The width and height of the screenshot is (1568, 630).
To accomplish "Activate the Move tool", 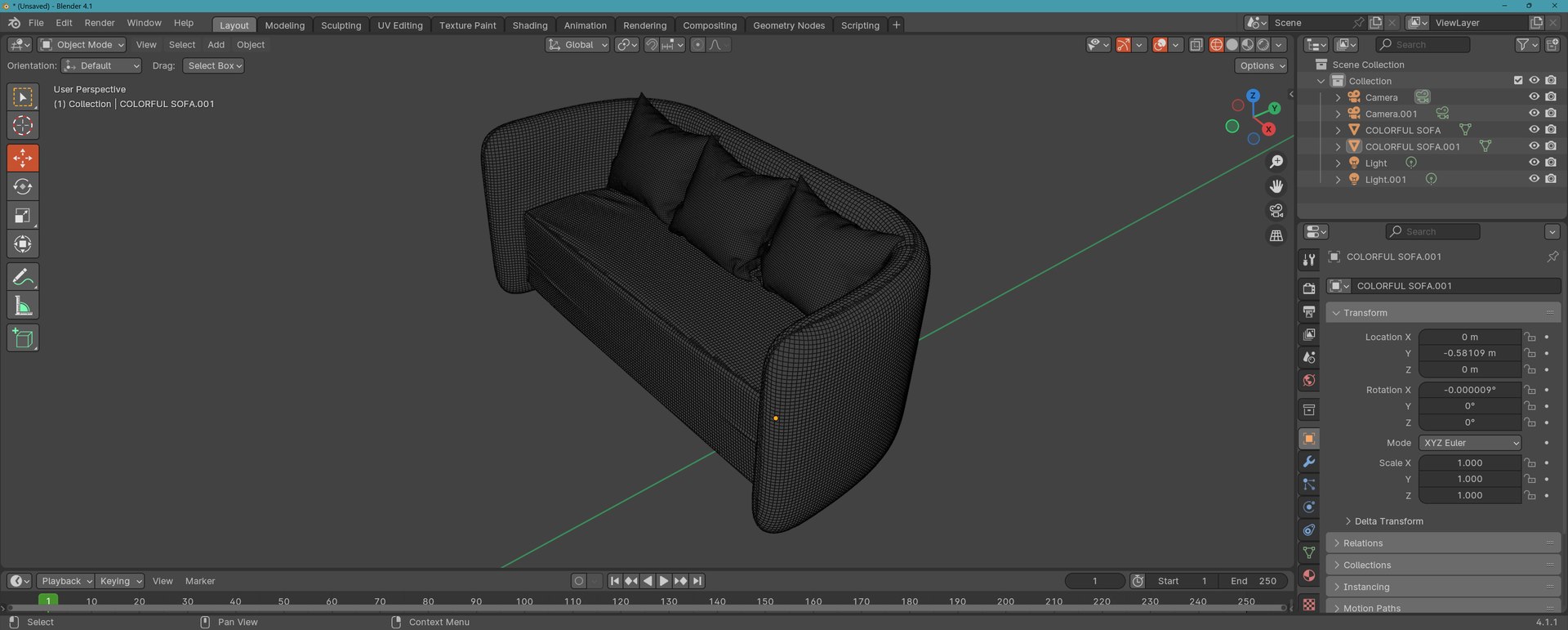I will point(23,158).
